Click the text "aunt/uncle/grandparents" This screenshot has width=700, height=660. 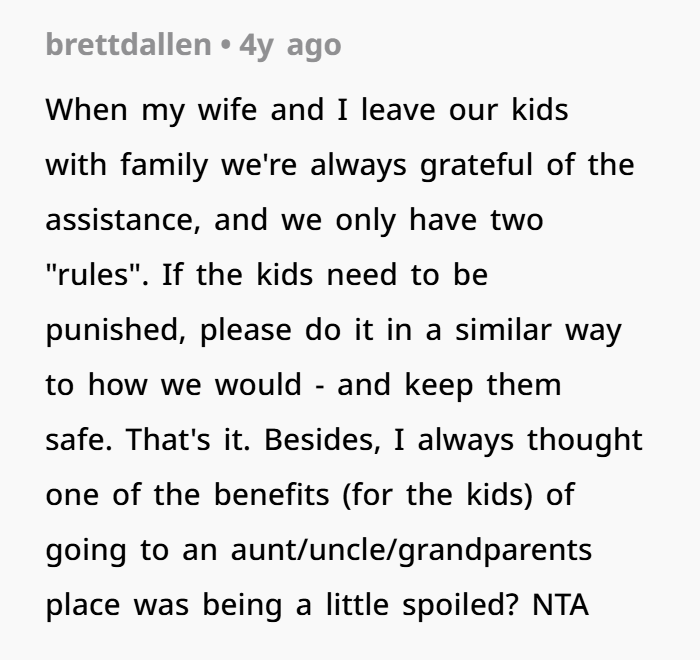point(411,551)
